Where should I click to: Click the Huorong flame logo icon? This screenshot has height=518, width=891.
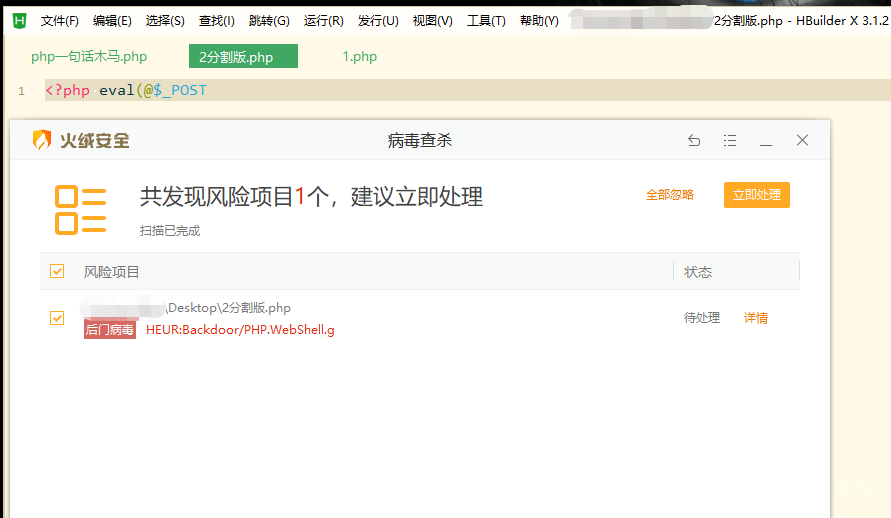coord(41,140)
